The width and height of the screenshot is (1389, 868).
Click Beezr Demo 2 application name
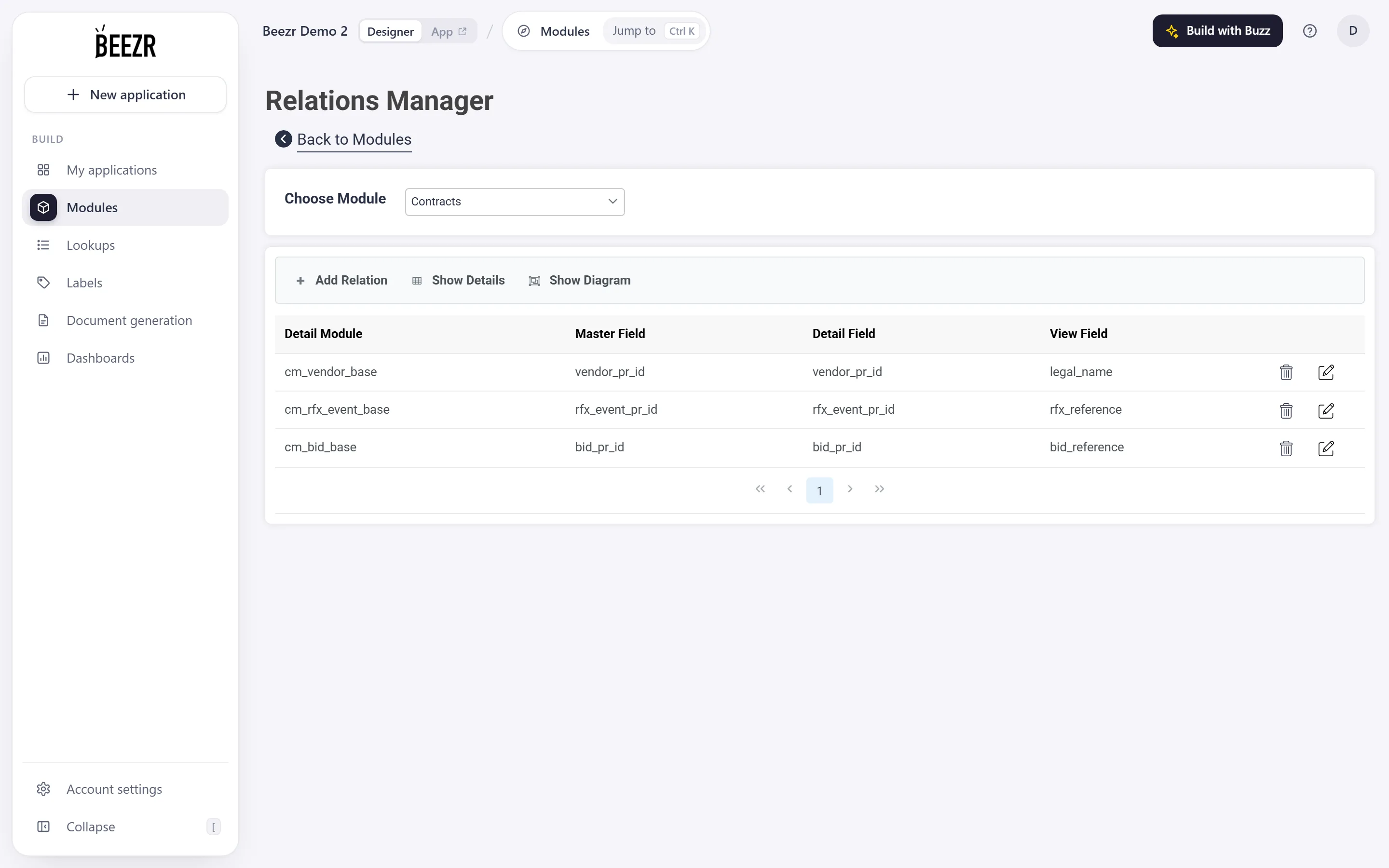[305, 31]
